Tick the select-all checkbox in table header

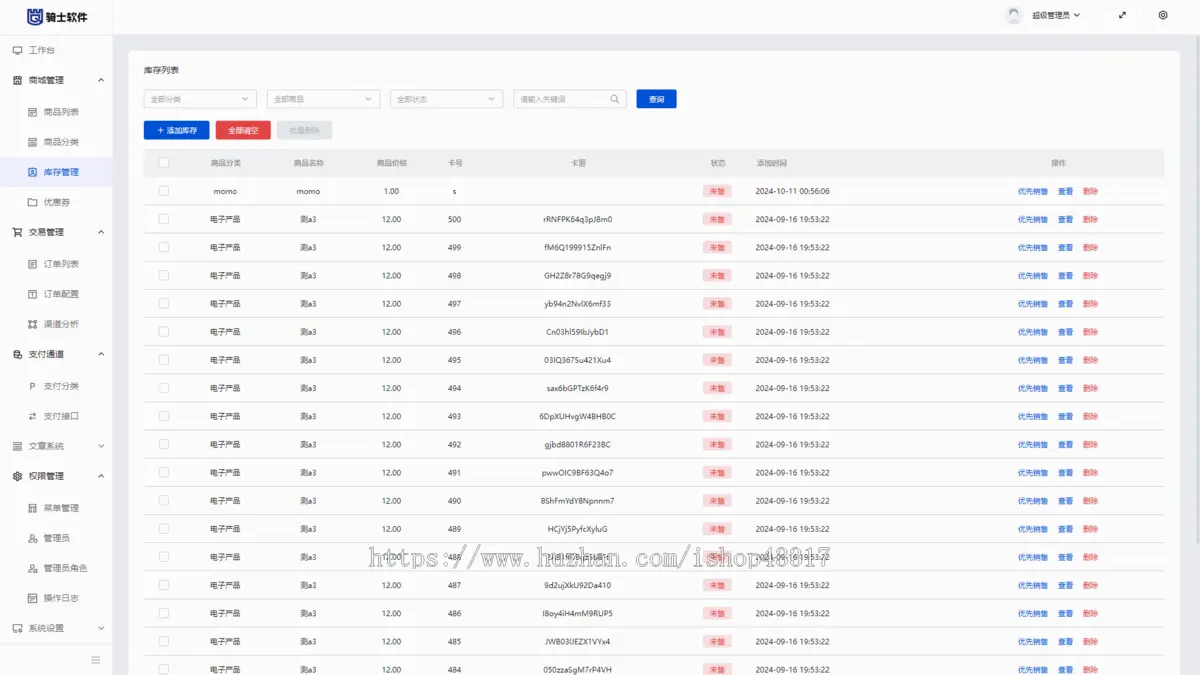pos(164,163)
